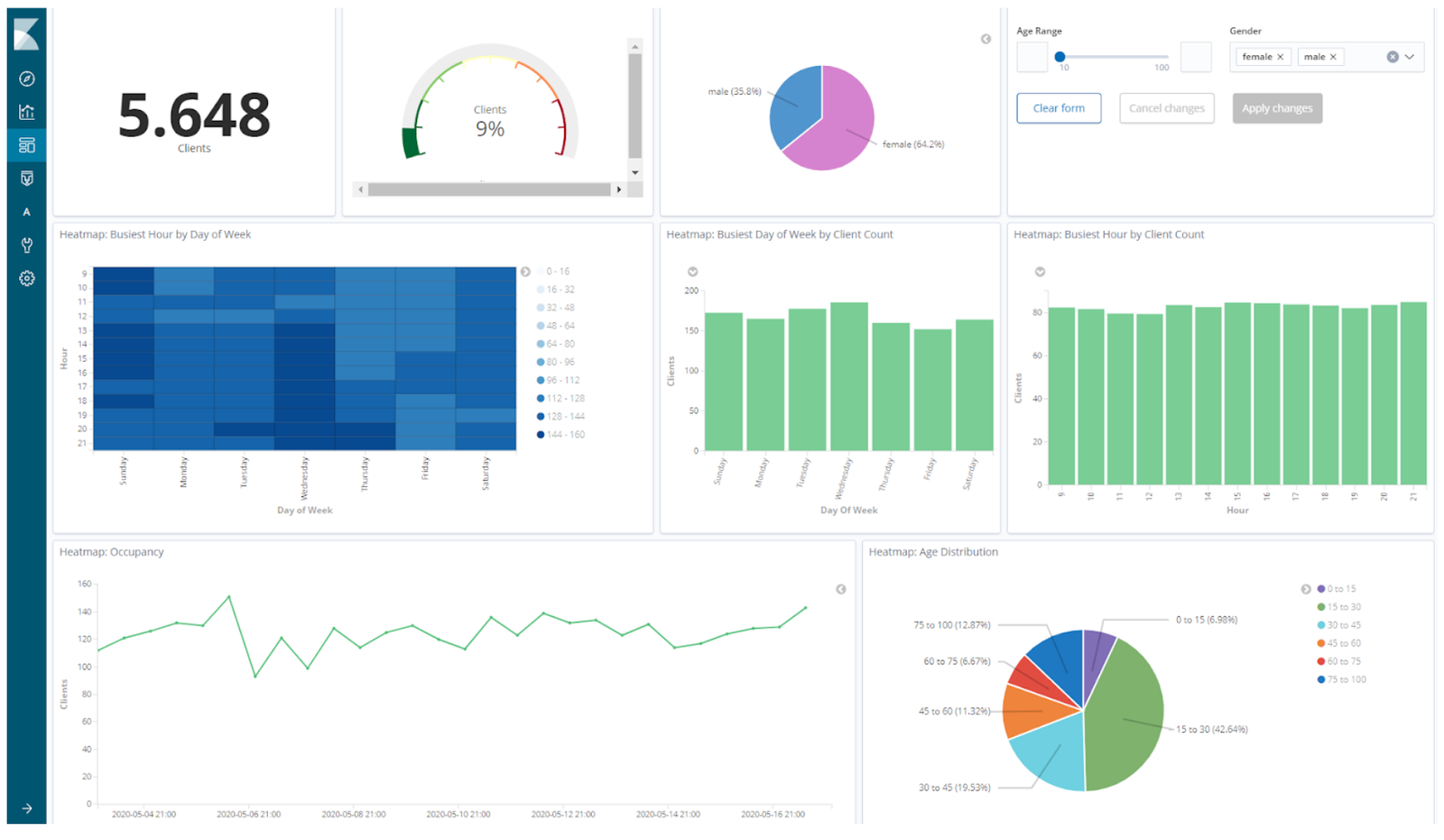Image resolution: width=1444 pixels, height=840 pixels.
Task: Toggle legend on Busiest Day of Week chart
Action: (692, 272)
